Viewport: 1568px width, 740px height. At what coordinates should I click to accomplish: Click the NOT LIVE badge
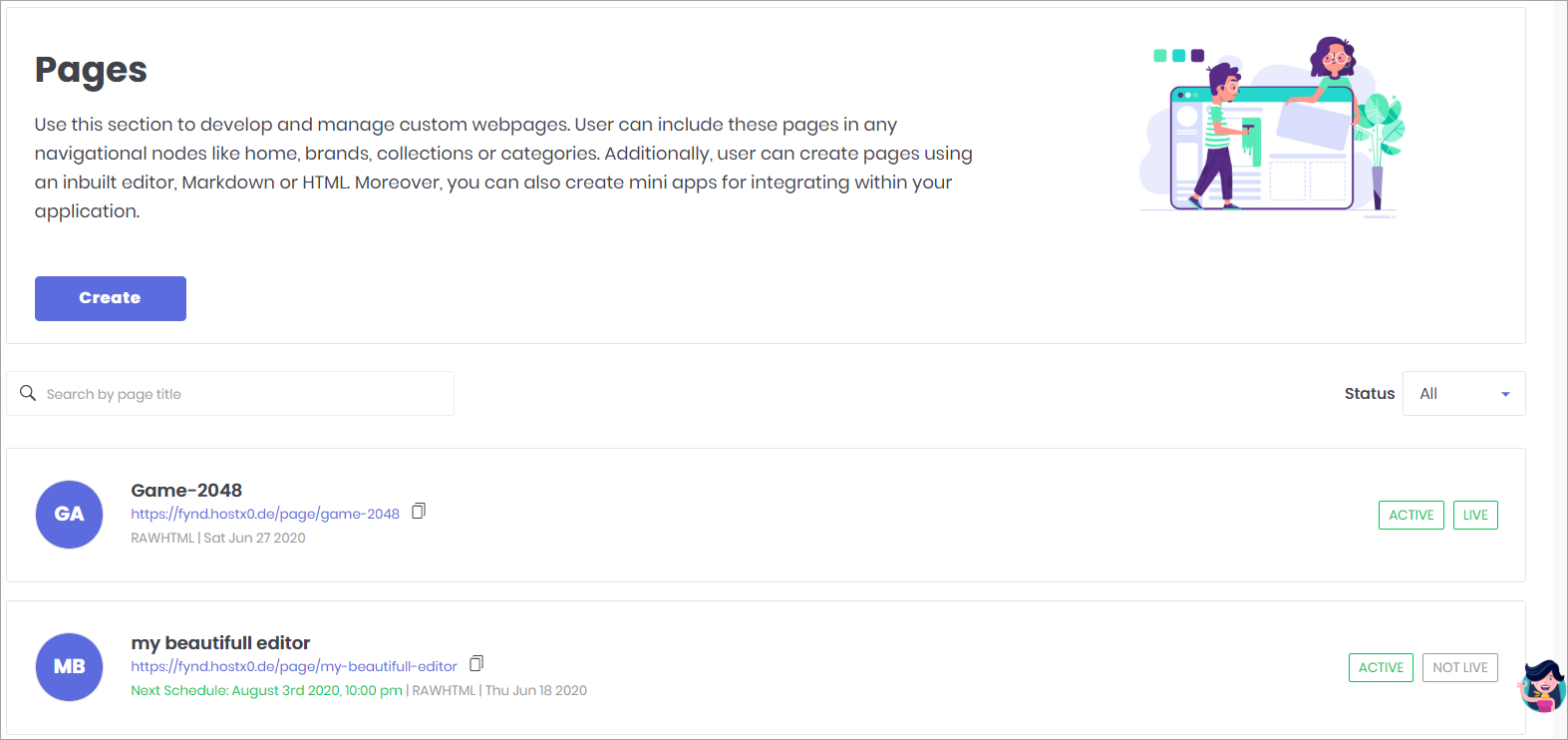click(x=1460, y=668)
